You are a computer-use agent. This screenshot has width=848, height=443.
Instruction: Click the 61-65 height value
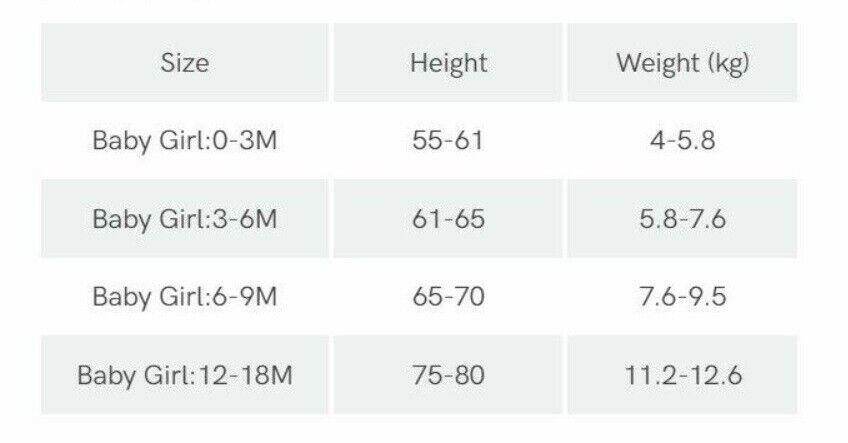pos(448,219)
